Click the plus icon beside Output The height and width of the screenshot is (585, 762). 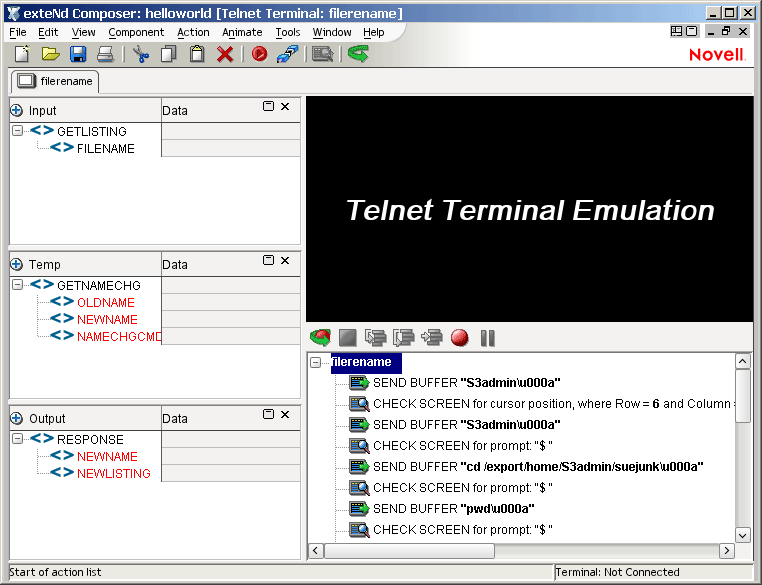click(x=17, y=418)
